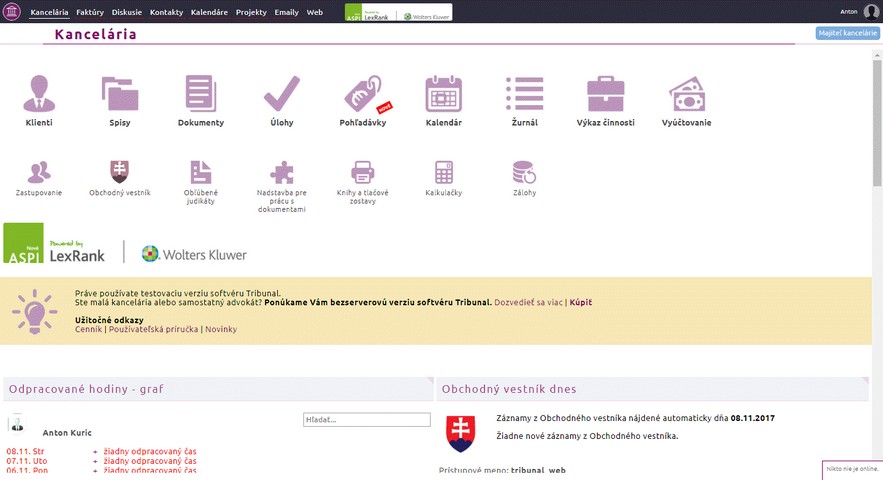Click the Majiteľ kancelárie button
This screenshot has height=480, width=883.
pos(848,33)
